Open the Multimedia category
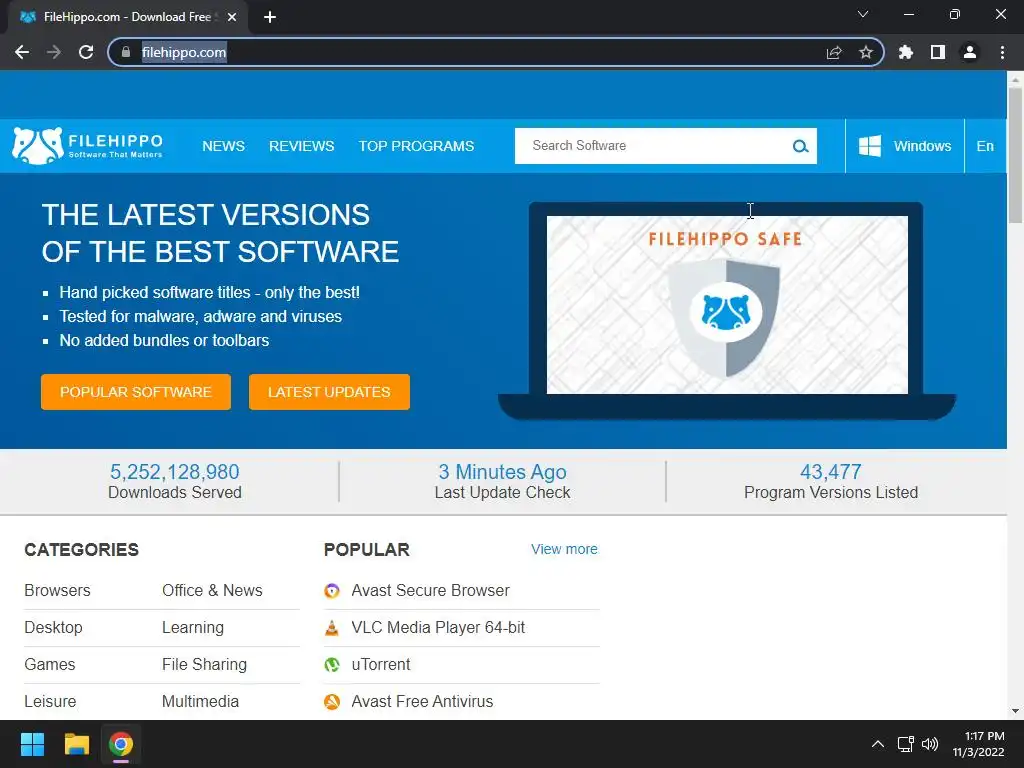This screenshot has width=1024, height=768. (x=200, y=701)
